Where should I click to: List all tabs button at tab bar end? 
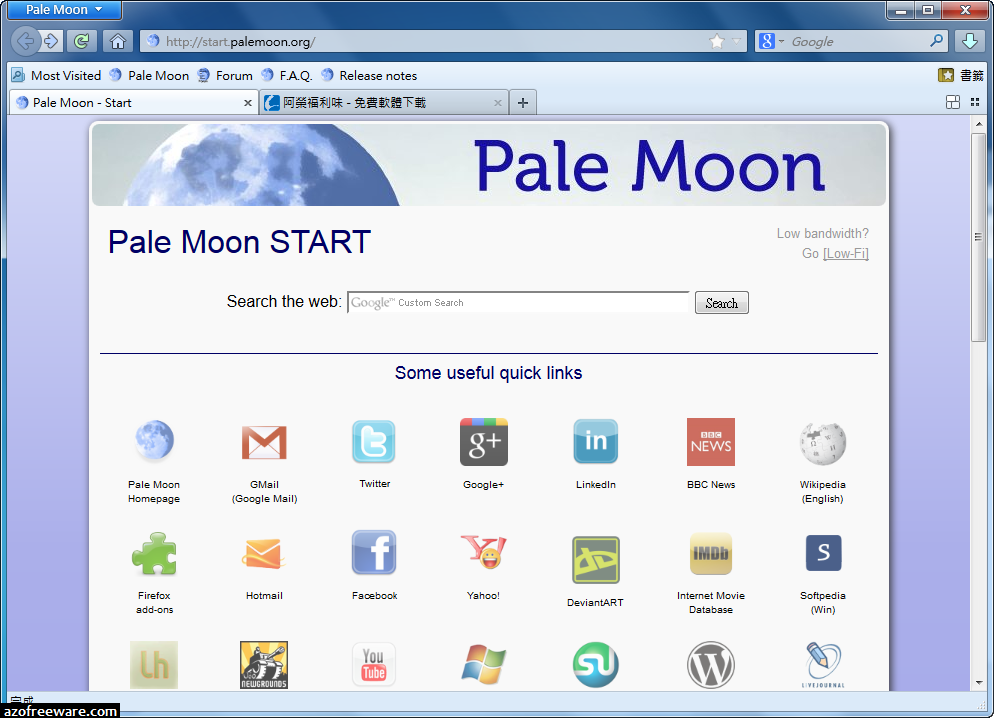(x=975, y=102)
